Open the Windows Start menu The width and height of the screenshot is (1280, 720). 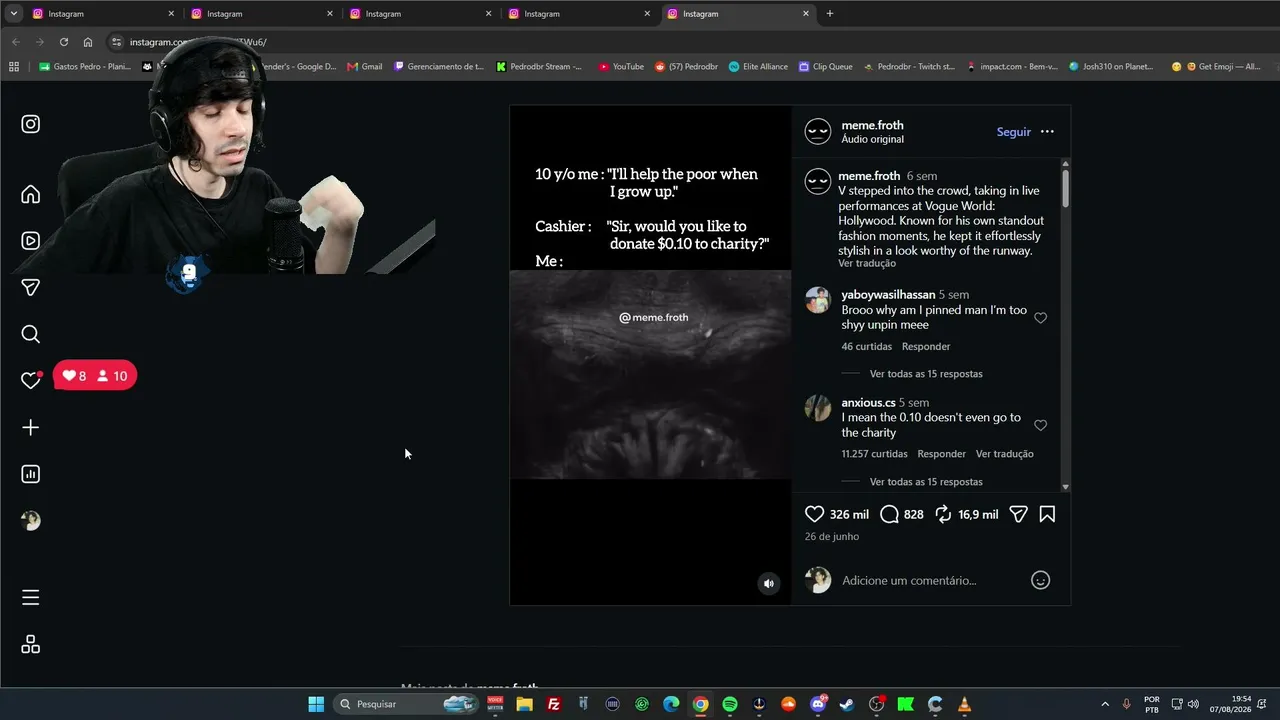tap(316, 704)
